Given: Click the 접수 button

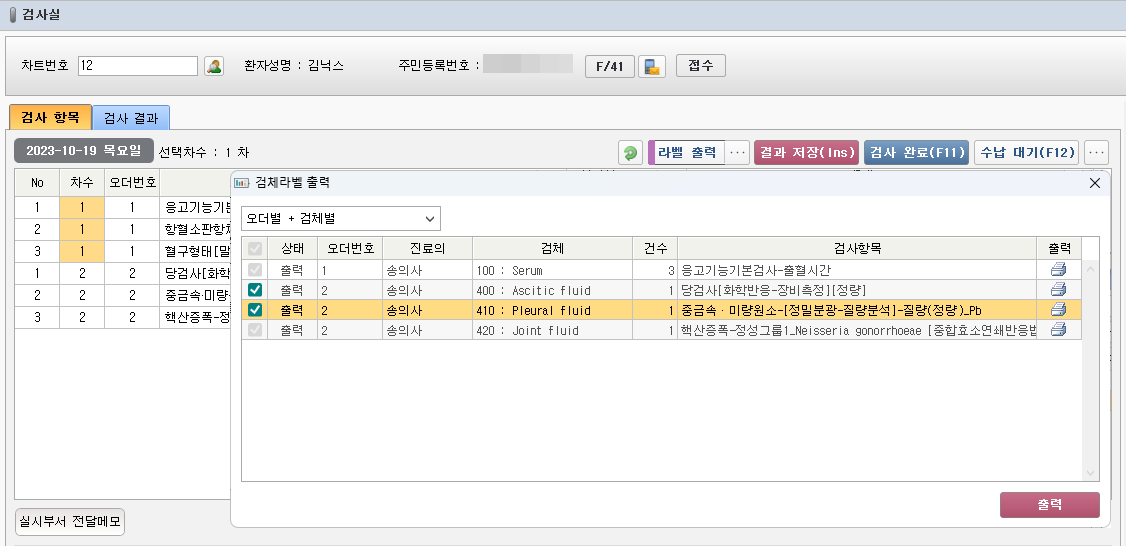Looking at the screenshot, I should click(x=701, y=66).
